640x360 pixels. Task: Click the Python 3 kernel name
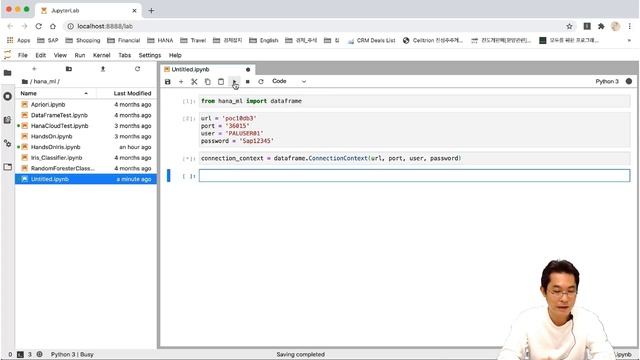[x=607, y=81]
